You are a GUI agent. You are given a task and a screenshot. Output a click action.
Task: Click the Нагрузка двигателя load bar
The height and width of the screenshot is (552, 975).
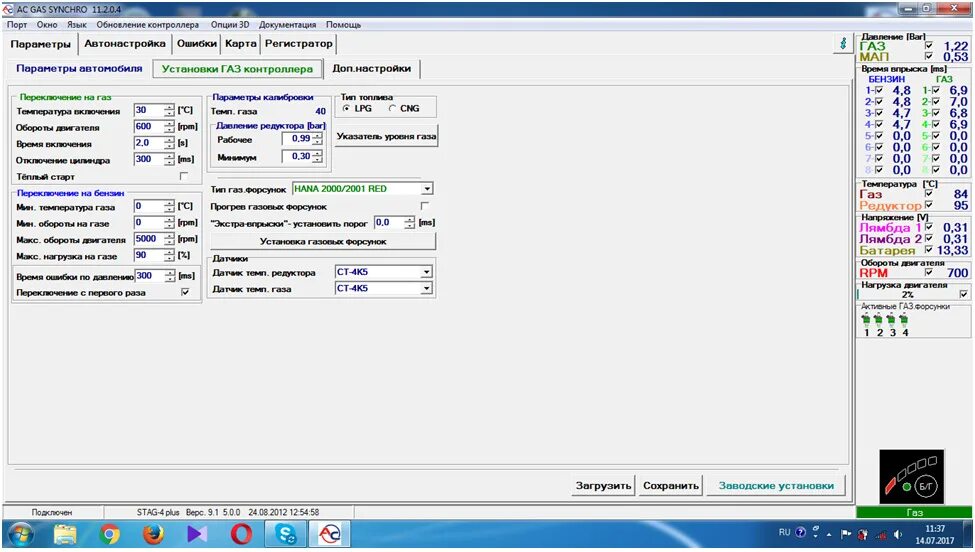[x=908, y=295]
